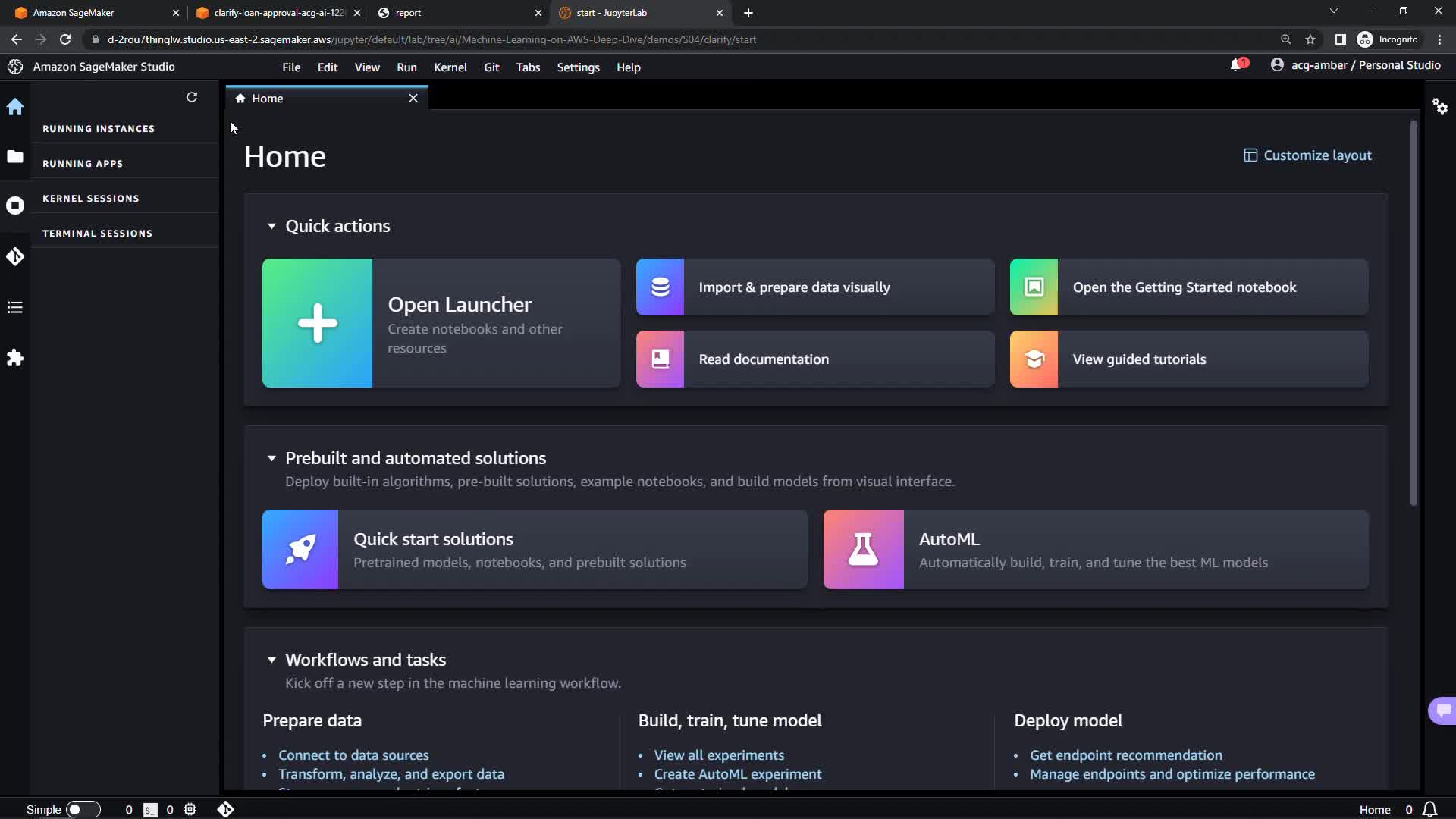The height and width of the screenshot is (819, 1456).
Task: Open the Kernel menu
Action: pos(450,67)
